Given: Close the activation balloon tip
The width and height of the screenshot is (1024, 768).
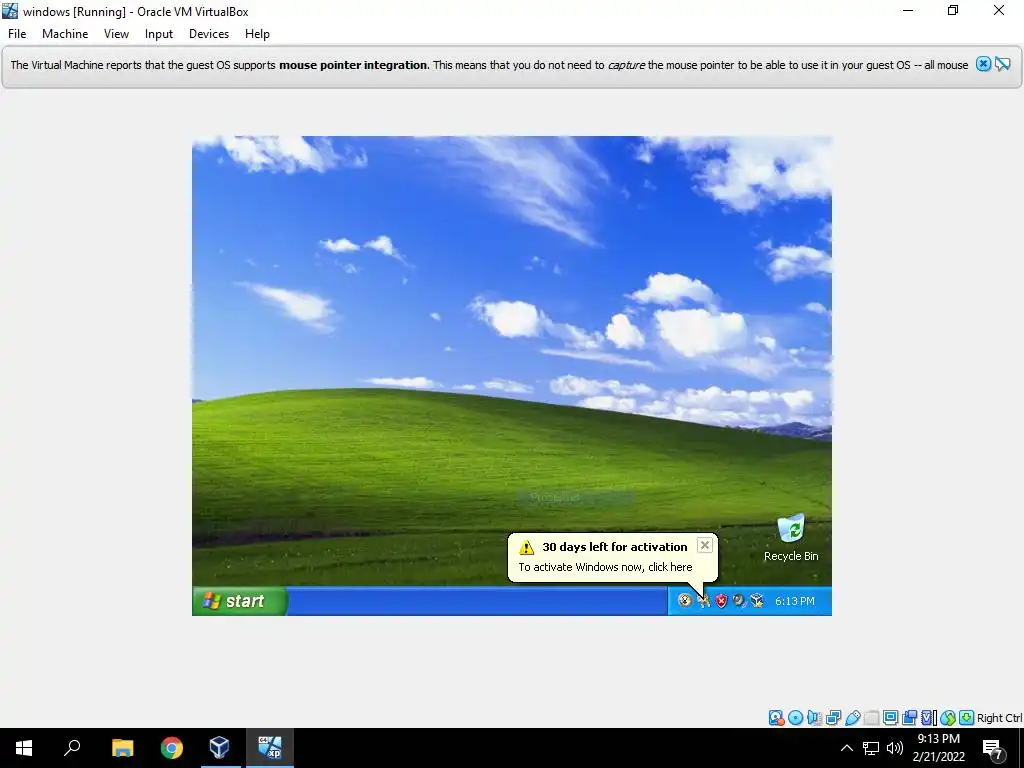Looking at the screenshot, I should pyautogui.click(x=705, y=545).
